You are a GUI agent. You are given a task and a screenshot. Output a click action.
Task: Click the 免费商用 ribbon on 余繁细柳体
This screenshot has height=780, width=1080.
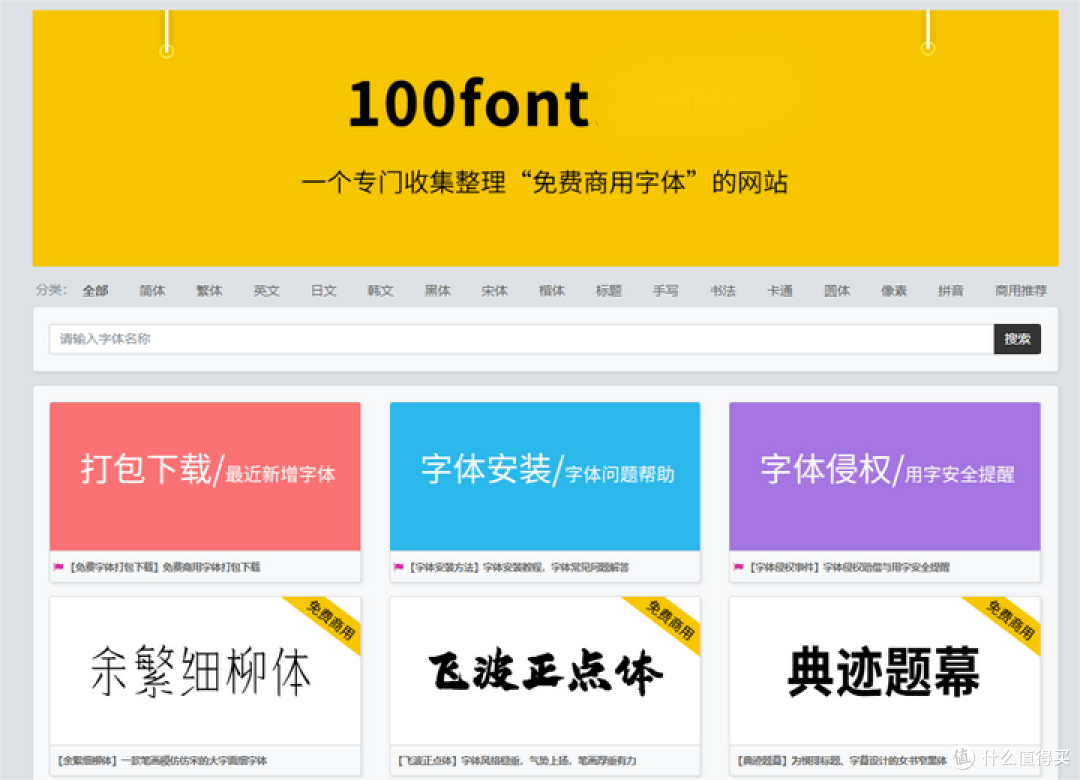[x=331, y=619]
